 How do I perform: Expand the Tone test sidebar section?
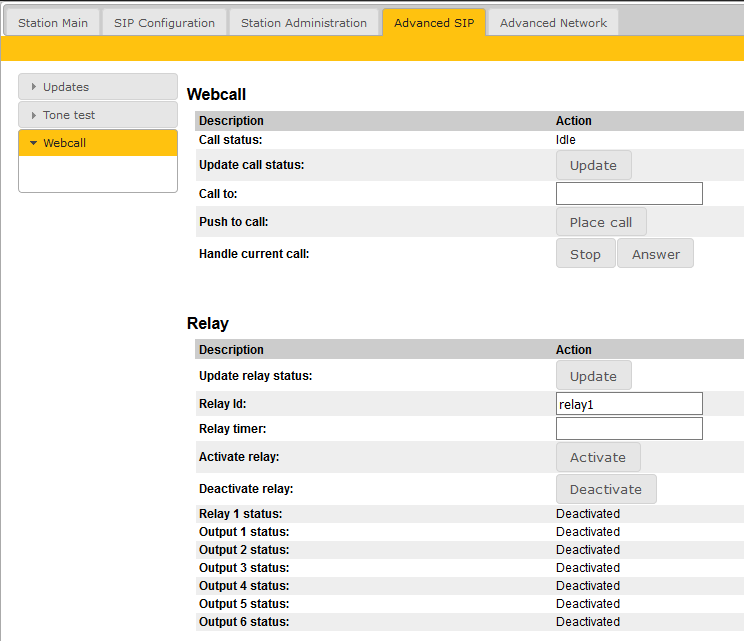[97, 115]
